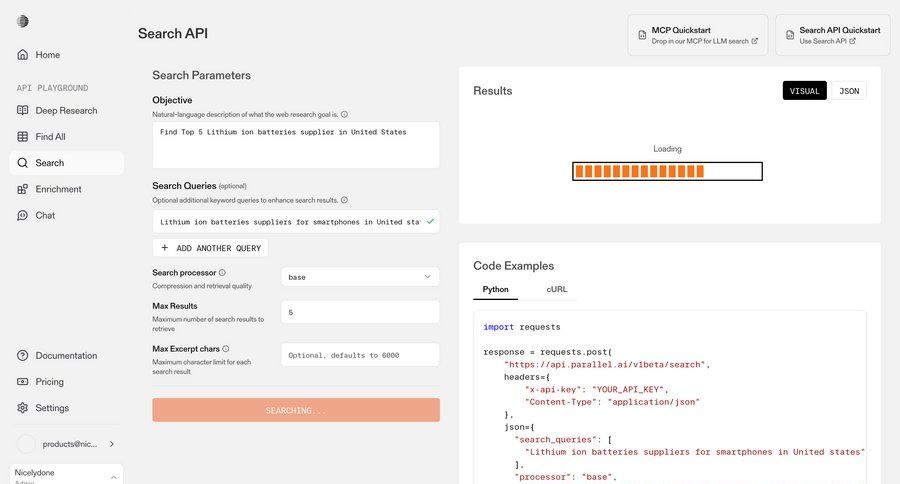Switch results to JSON view
Screen dimensions: 900x484
848,91
